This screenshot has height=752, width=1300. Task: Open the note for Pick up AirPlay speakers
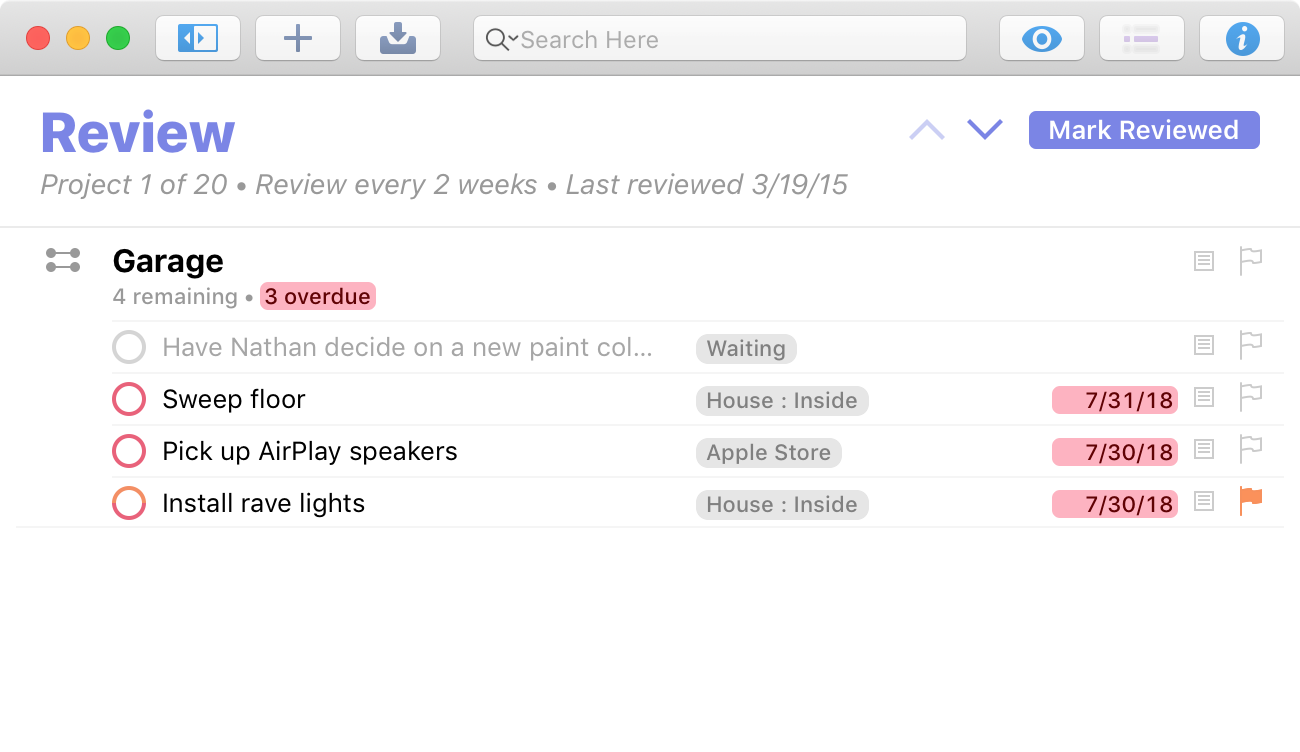[x=1204, y=450]
